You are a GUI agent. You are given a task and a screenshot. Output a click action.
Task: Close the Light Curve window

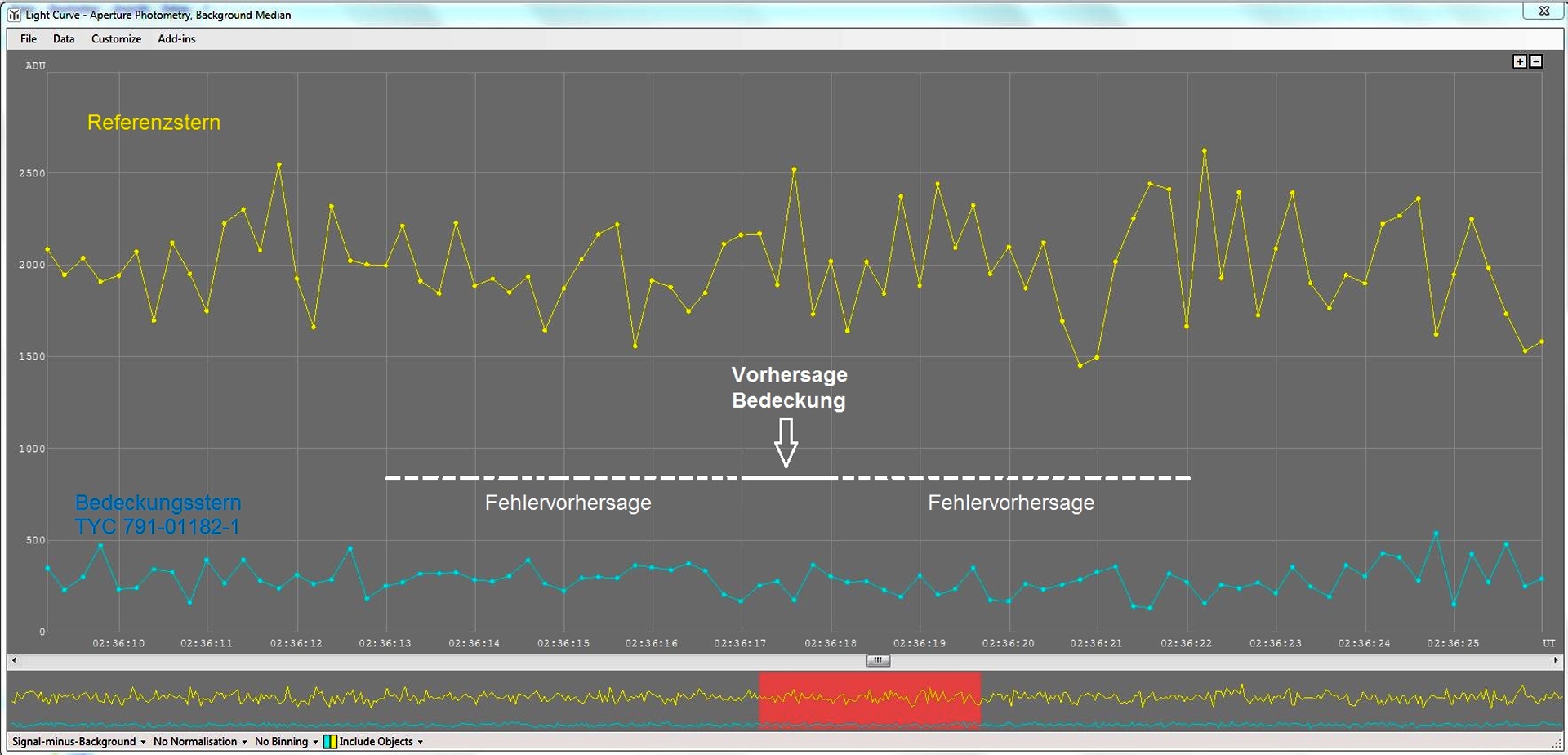click(x=1543, y=11)
